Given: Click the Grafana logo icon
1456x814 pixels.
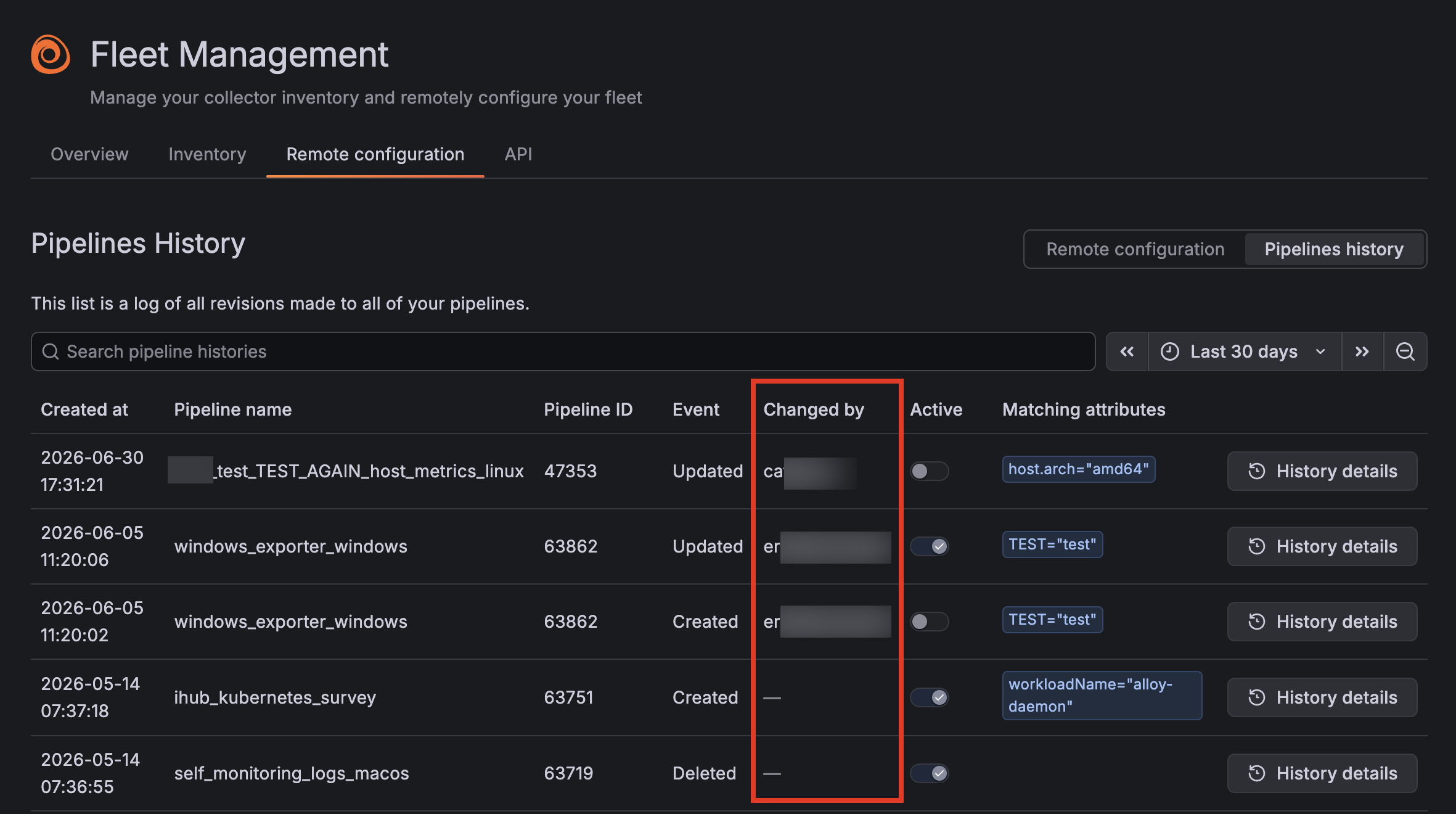Looking at the screenshot, I should coord(51,54).
